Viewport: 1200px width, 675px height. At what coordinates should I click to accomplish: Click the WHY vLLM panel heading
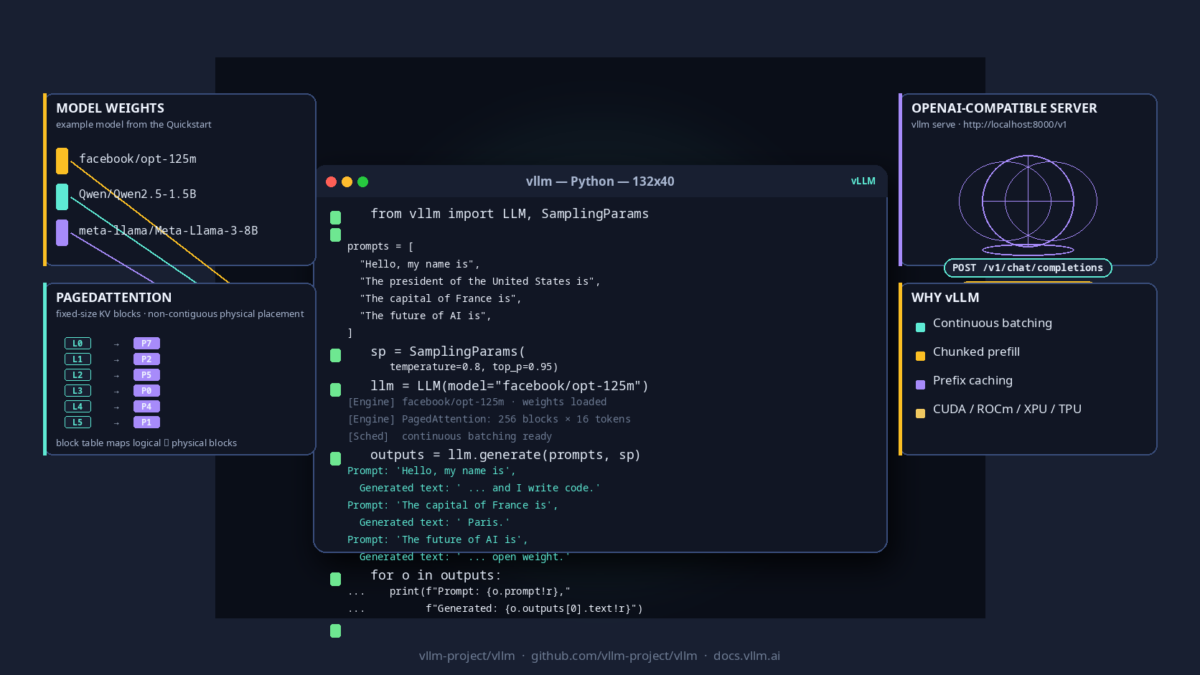pos(945,297)
